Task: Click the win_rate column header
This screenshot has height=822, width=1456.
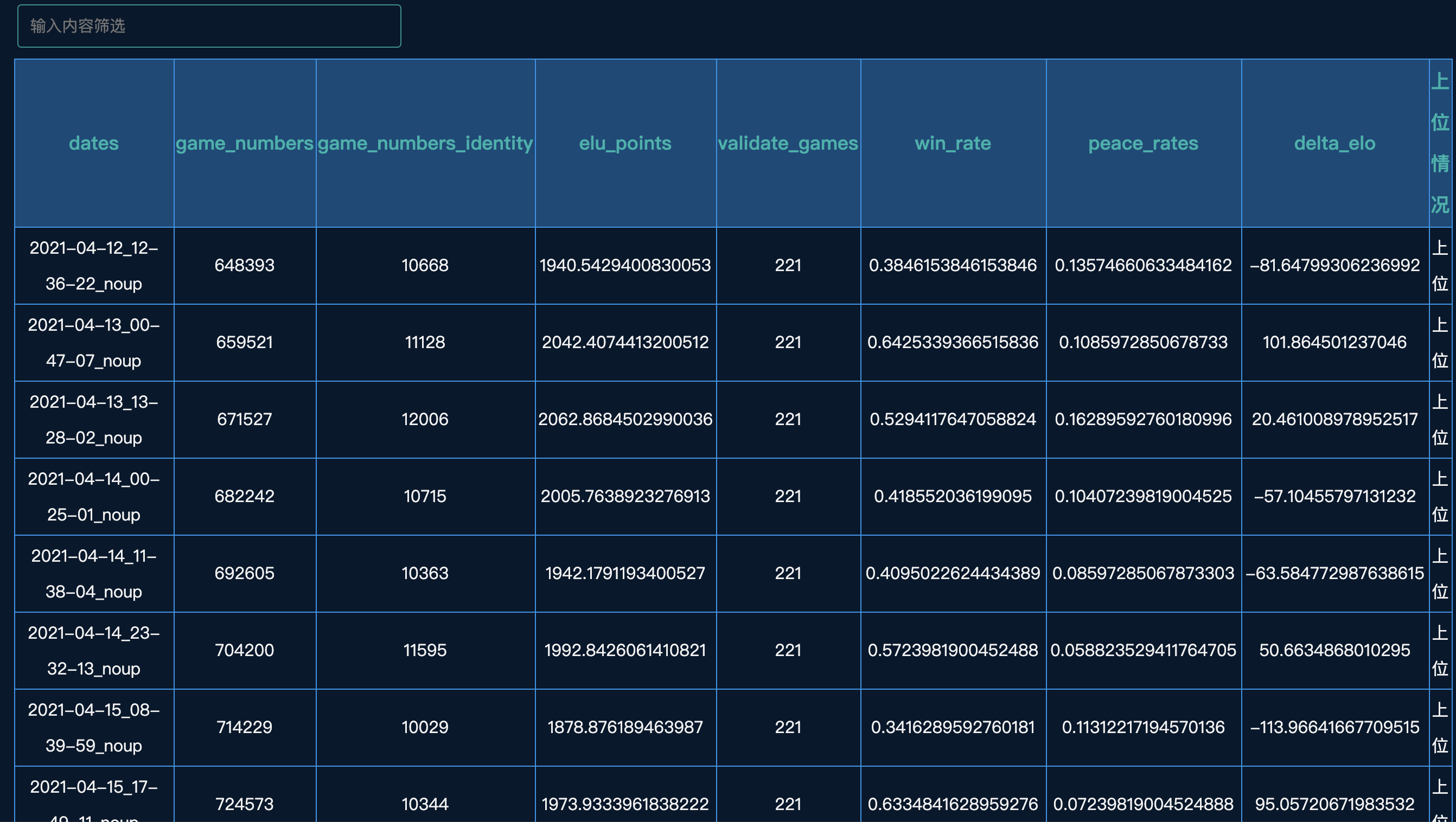Action: [x=953, y=144]
